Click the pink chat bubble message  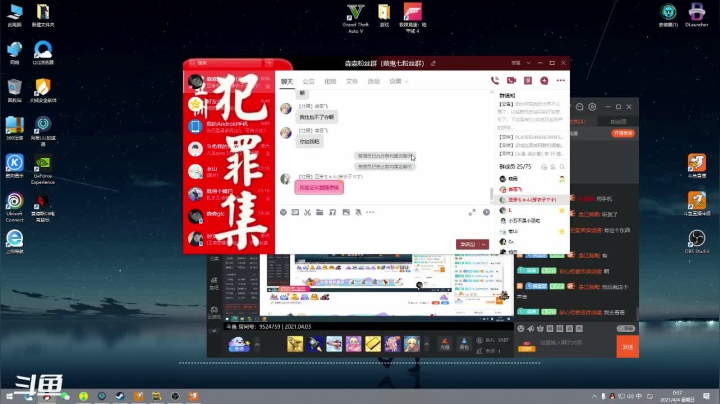319,187
